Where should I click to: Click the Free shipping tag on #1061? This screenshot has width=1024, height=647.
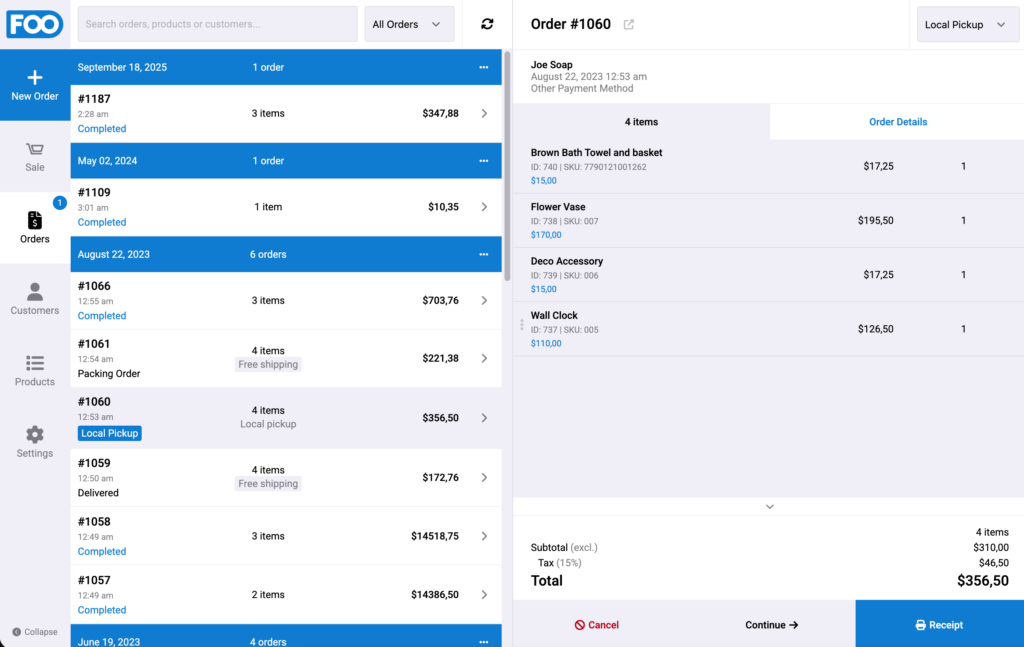[x=268, y=364]
